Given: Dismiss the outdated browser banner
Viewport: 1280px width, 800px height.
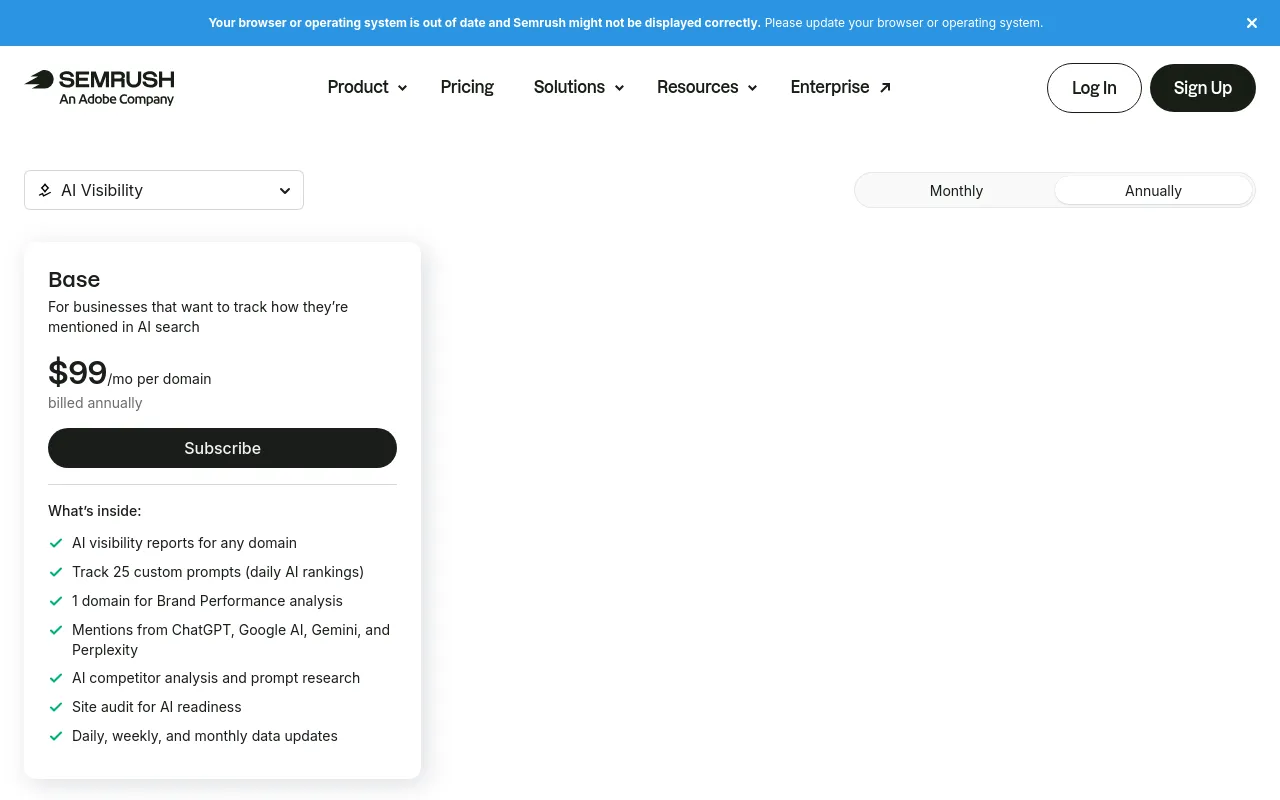Looking at the screenshot, I should click(x=1252, y=23).
